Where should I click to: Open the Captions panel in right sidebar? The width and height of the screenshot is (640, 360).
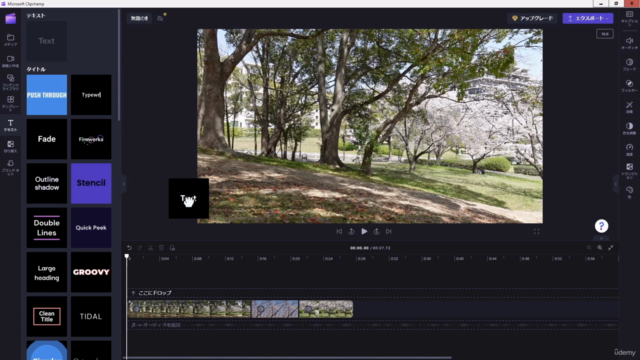(x=629, y=18)
